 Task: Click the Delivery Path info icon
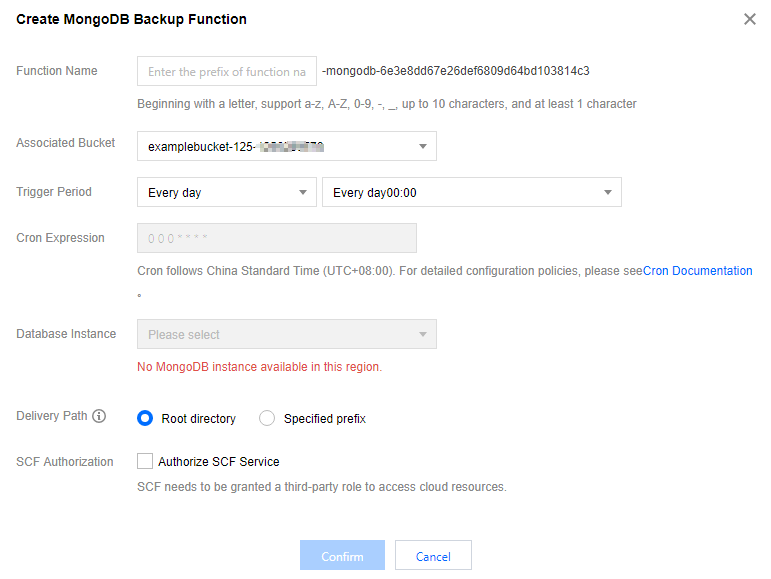click(x=99, y=416)
